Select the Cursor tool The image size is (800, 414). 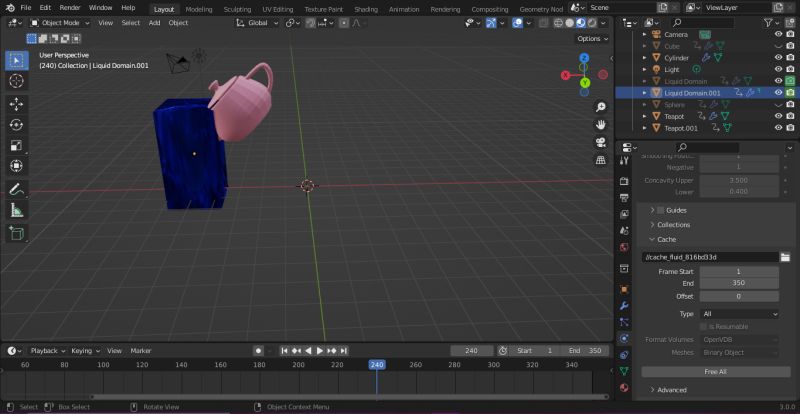[16, 81]
